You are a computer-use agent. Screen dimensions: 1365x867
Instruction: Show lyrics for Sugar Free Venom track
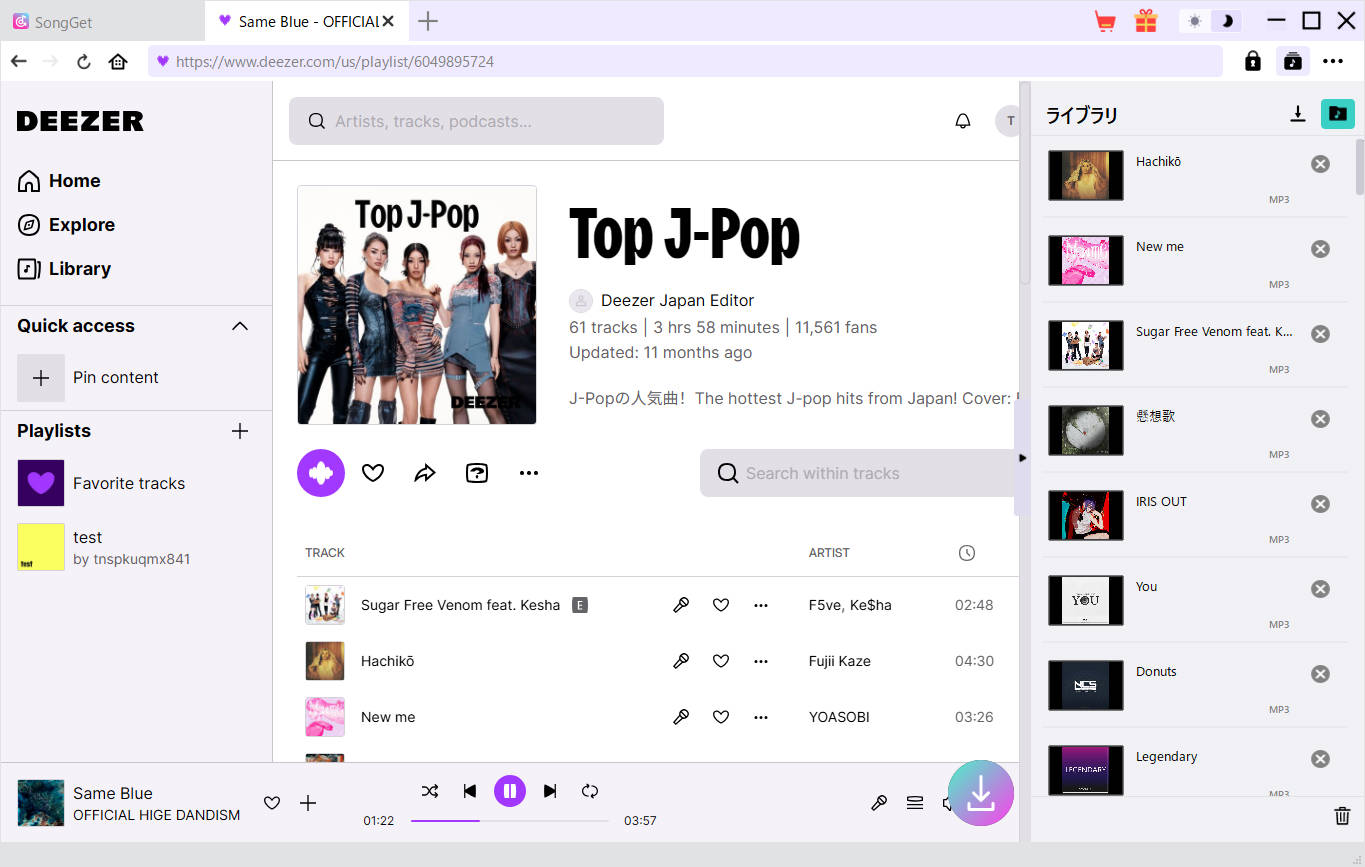point(681,605)
